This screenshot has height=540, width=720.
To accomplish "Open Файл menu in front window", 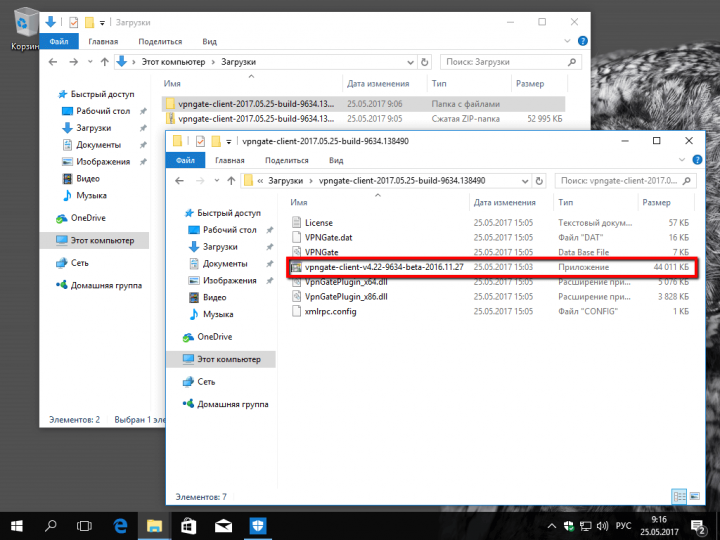I will pos(185,160).
